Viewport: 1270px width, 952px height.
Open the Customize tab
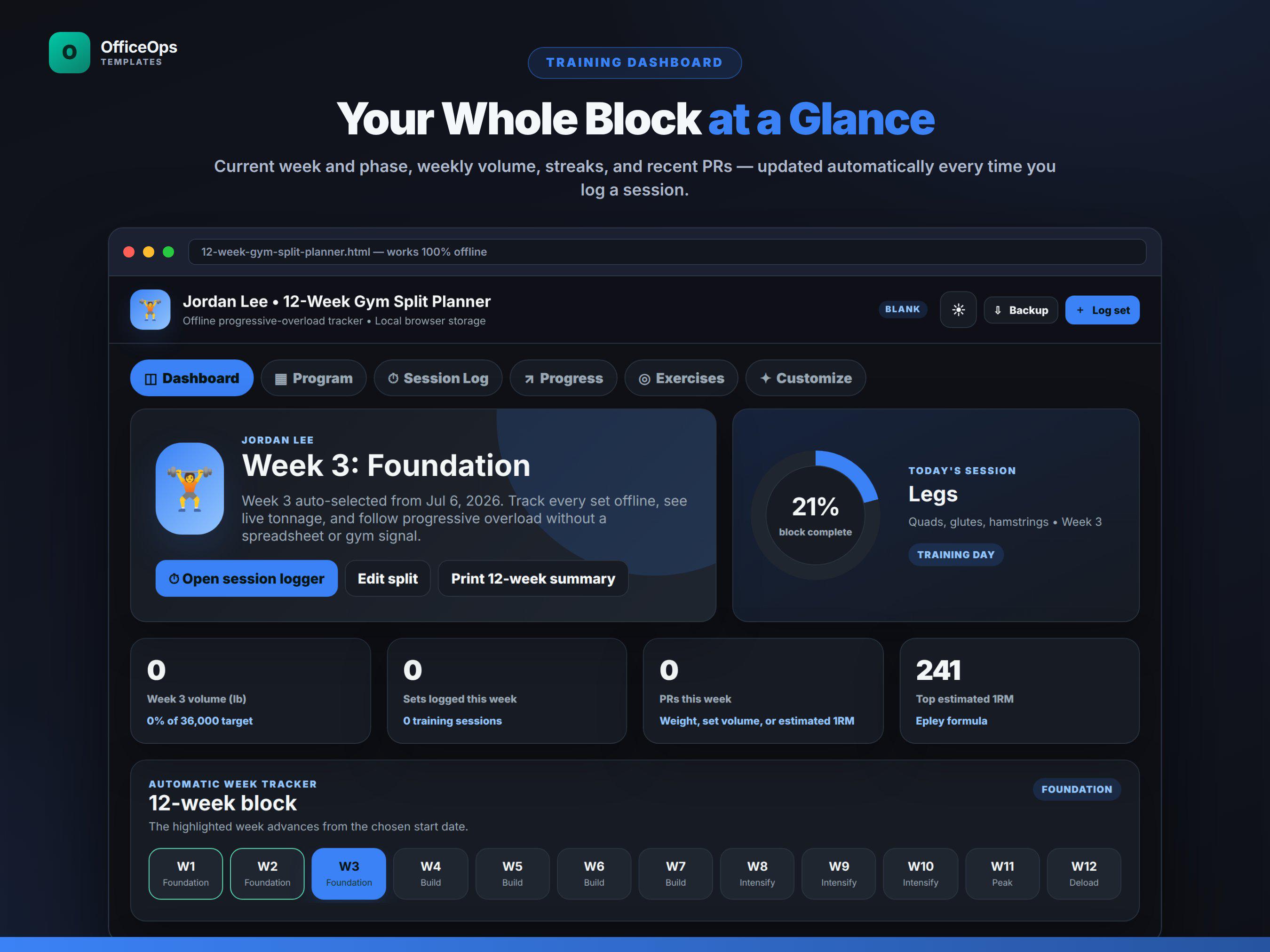[x=806, y=378]
